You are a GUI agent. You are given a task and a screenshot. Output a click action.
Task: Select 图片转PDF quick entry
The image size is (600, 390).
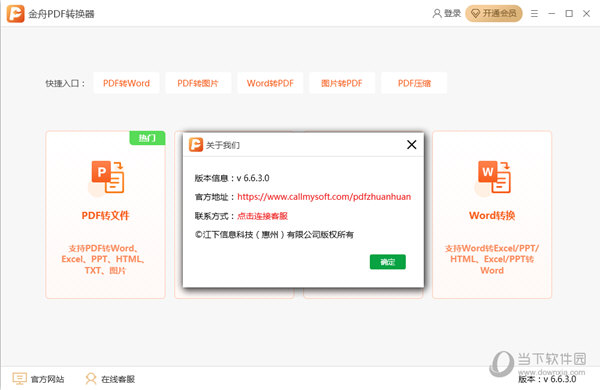pos(342,83)
